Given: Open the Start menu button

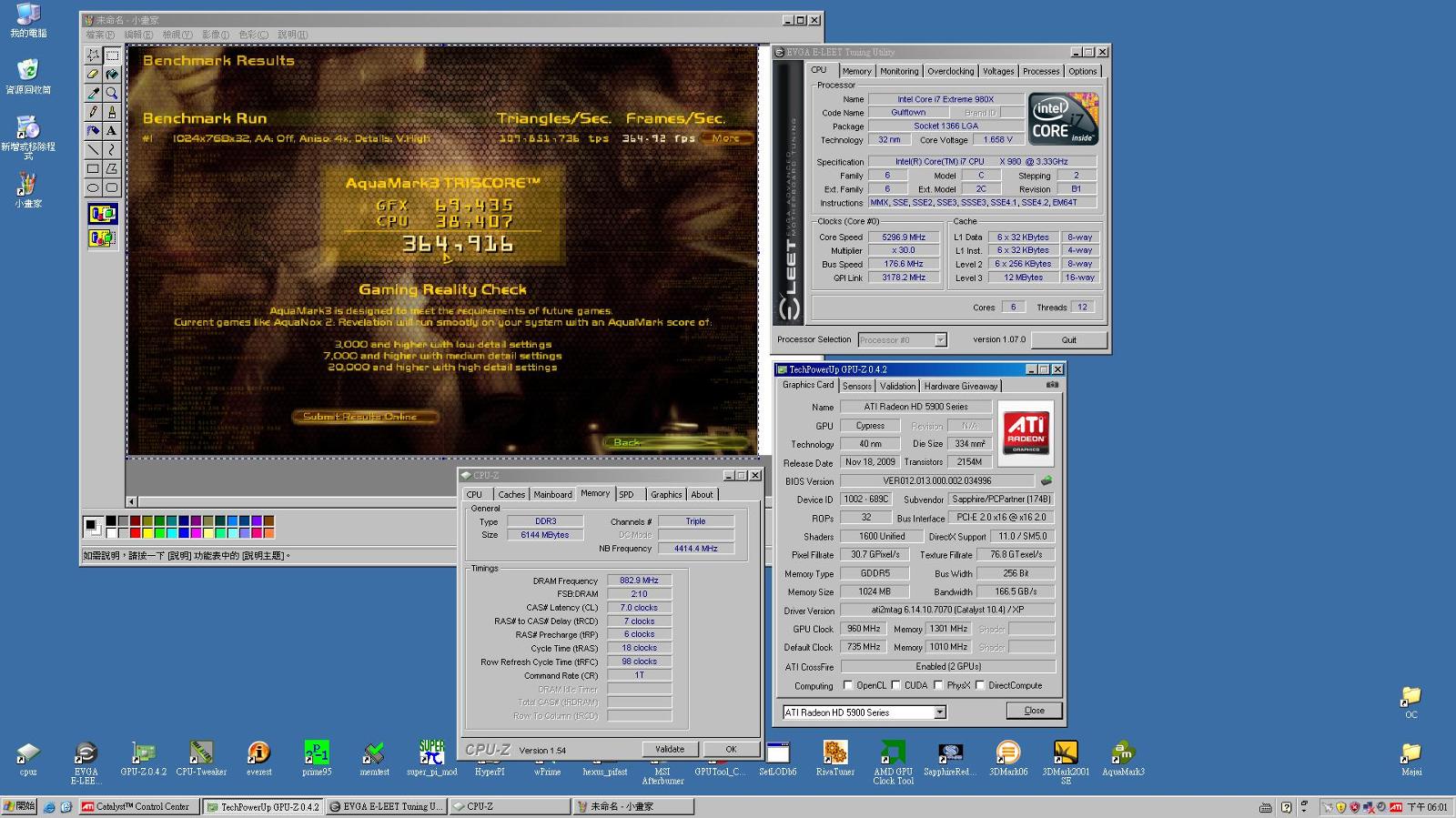Looking at the screenshot, I should pos(19,806).
